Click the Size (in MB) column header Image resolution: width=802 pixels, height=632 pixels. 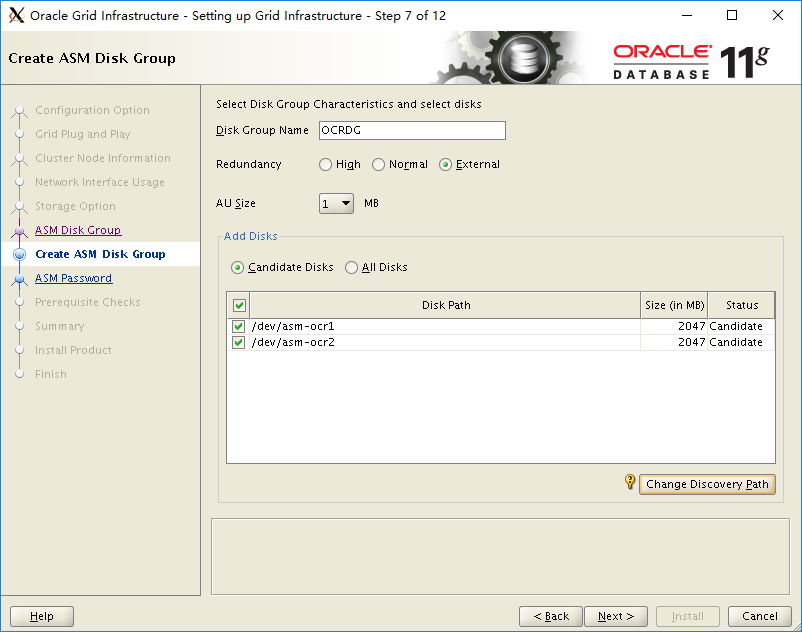pos(674,305)
